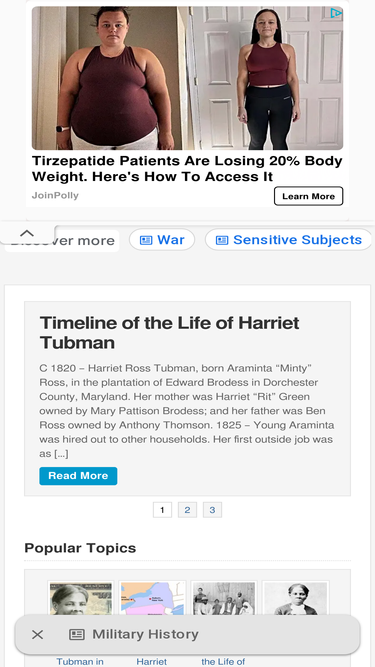Collapse the ad using the up chevron

point(27,233)
